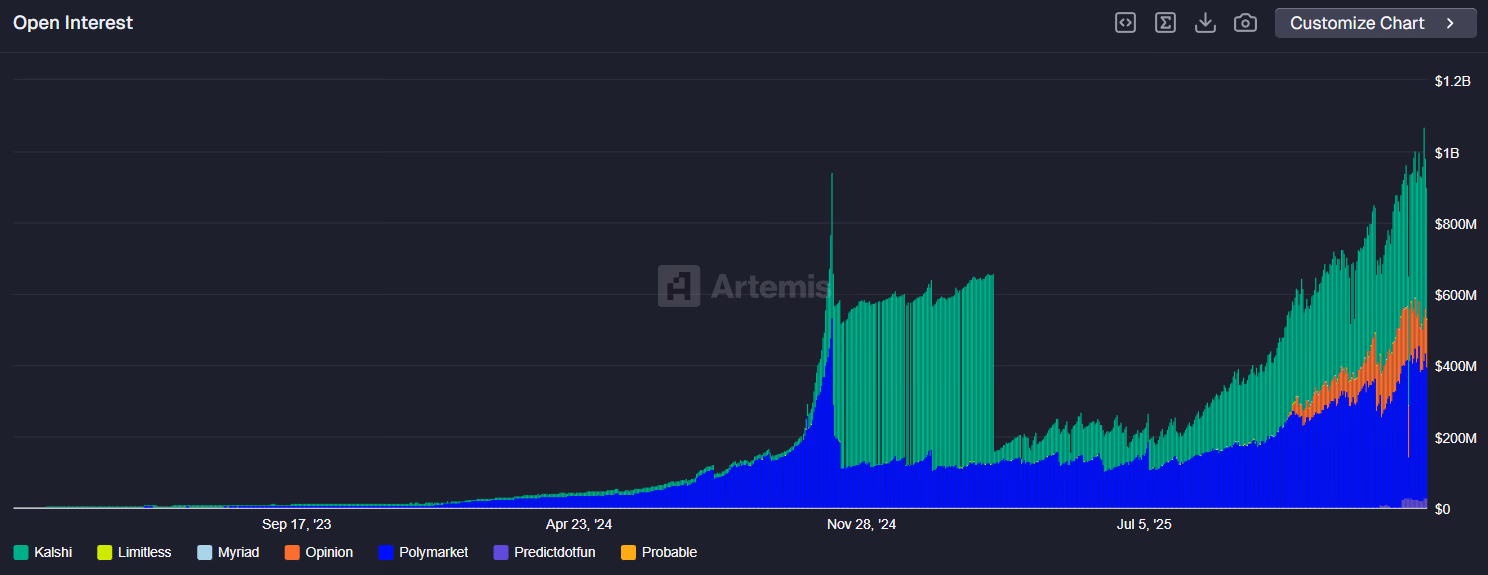Select the Opinion legend label

click(x=329, y=552)
